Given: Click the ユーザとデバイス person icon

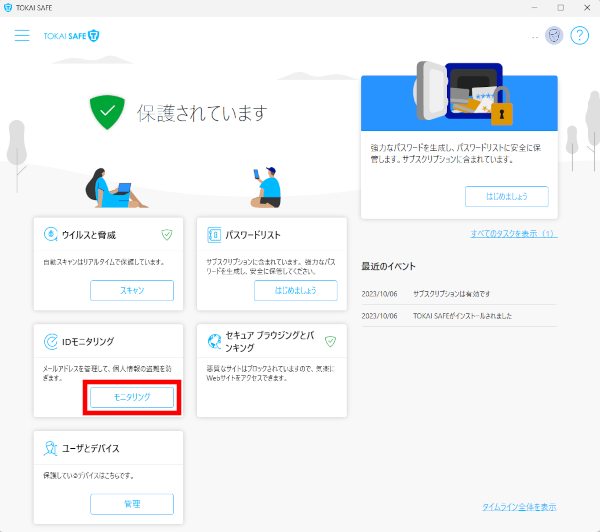Looking at the screenshot, I should point(51,448).
